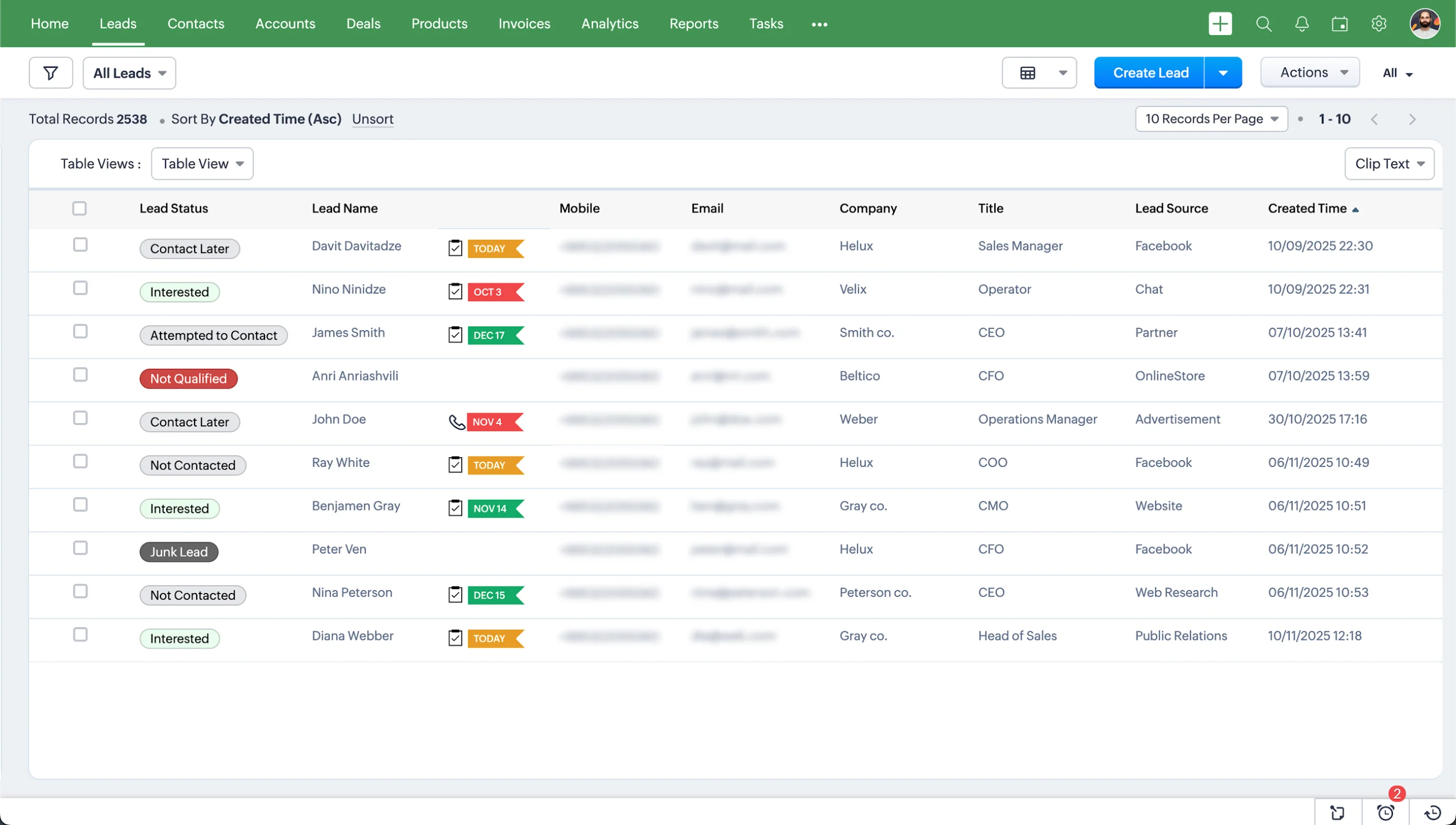Tick the checkbox for Peter Ven
The height and width of the screenshot is (825, 1456).
pyautogui.click(x=80, y=548)
